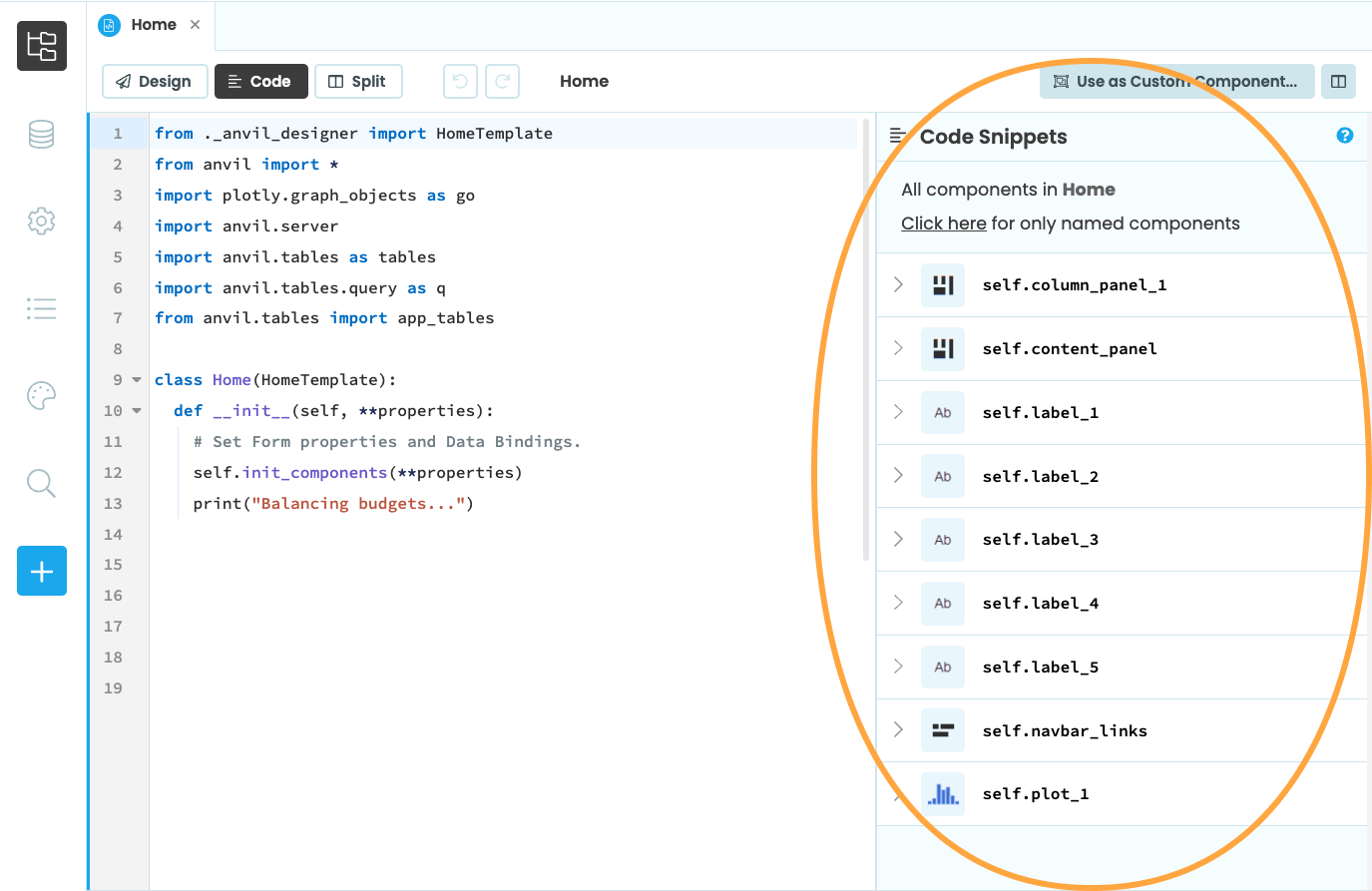The width and height of the screenshot is (1372, 891).
Task: Open the split-editor icon top right
Action: tap(1338, 81)
